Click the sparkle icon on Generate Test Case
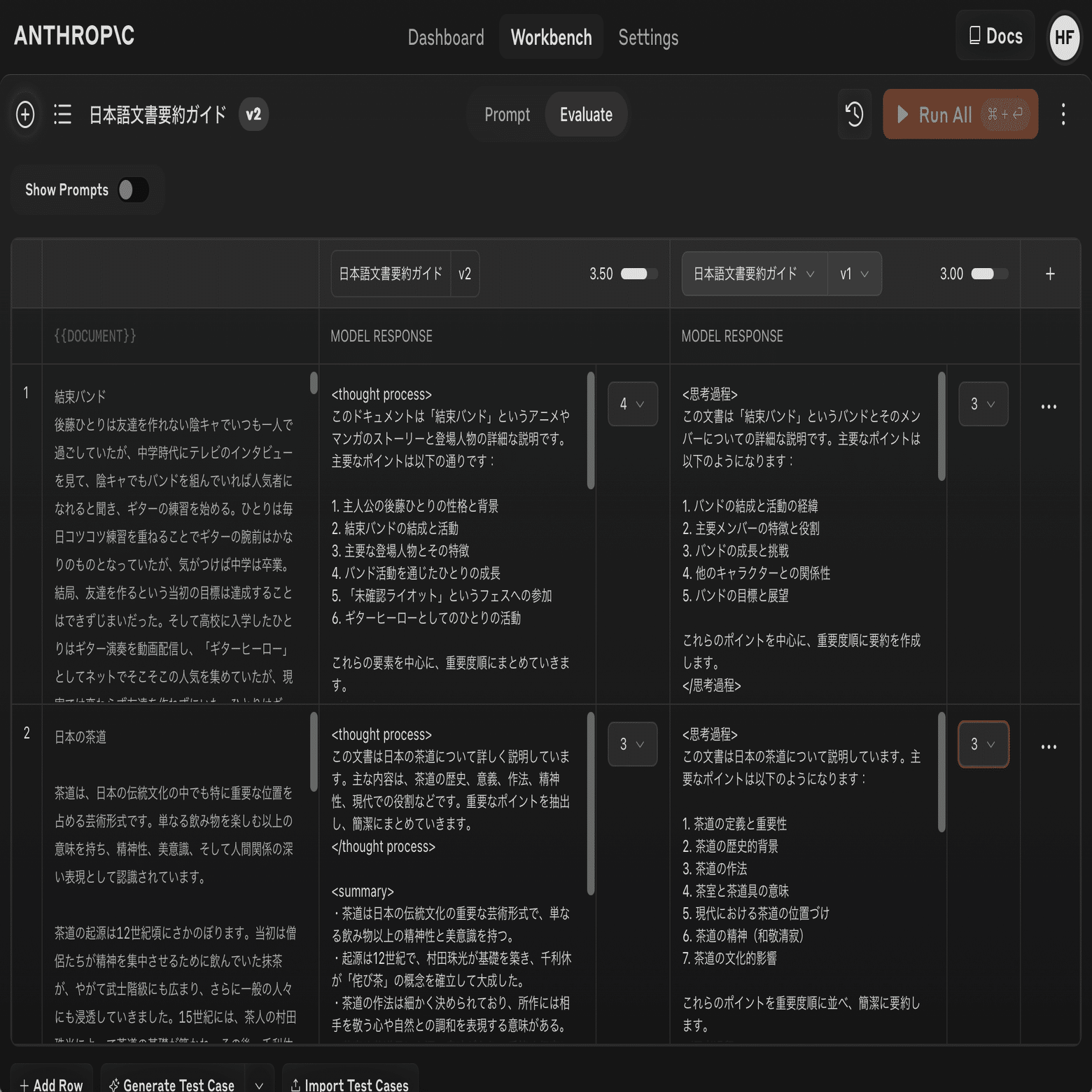The height and width of the screenshot is (1092, 1092). point(114,1084)
